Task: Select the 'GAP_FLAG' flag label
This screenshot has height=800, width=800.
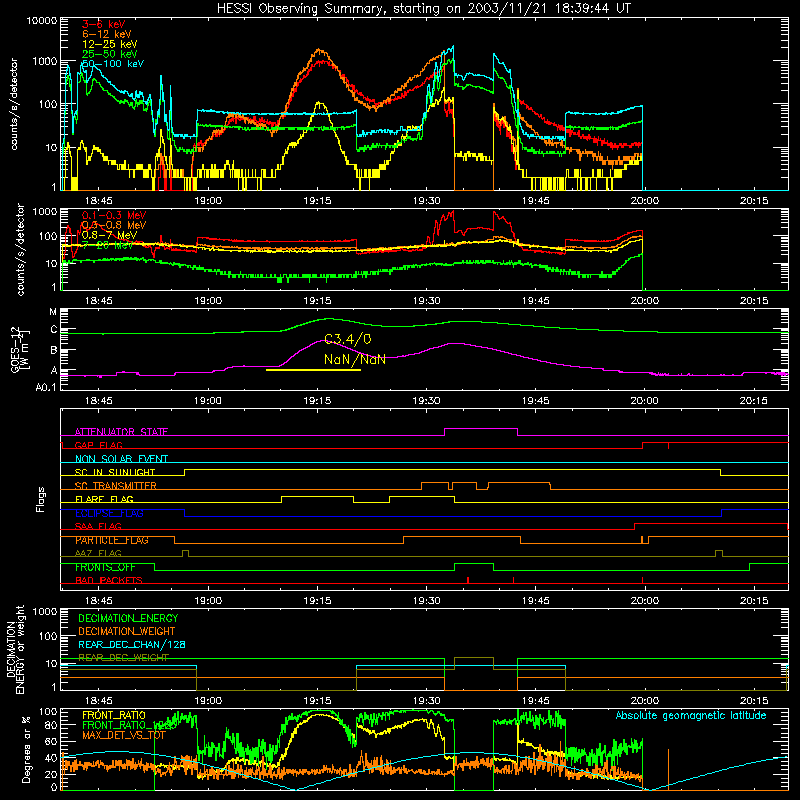Action: [x=98, y=445]
